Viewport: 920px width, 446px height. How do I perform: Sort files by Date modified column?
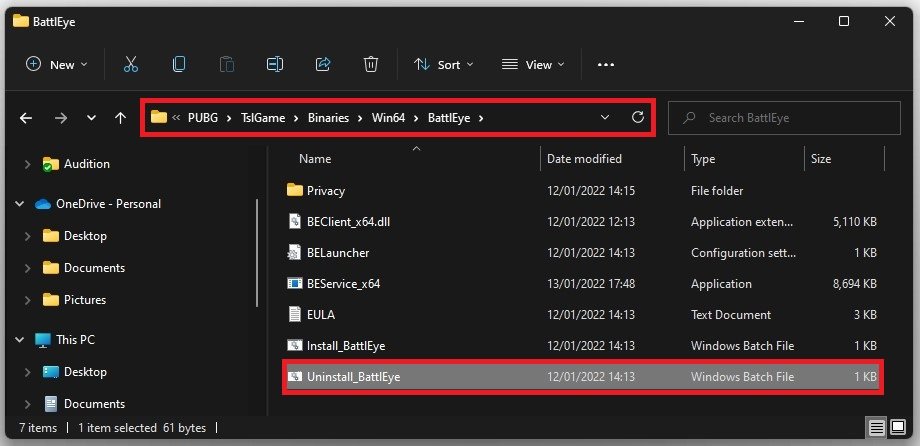coord(584,159)
